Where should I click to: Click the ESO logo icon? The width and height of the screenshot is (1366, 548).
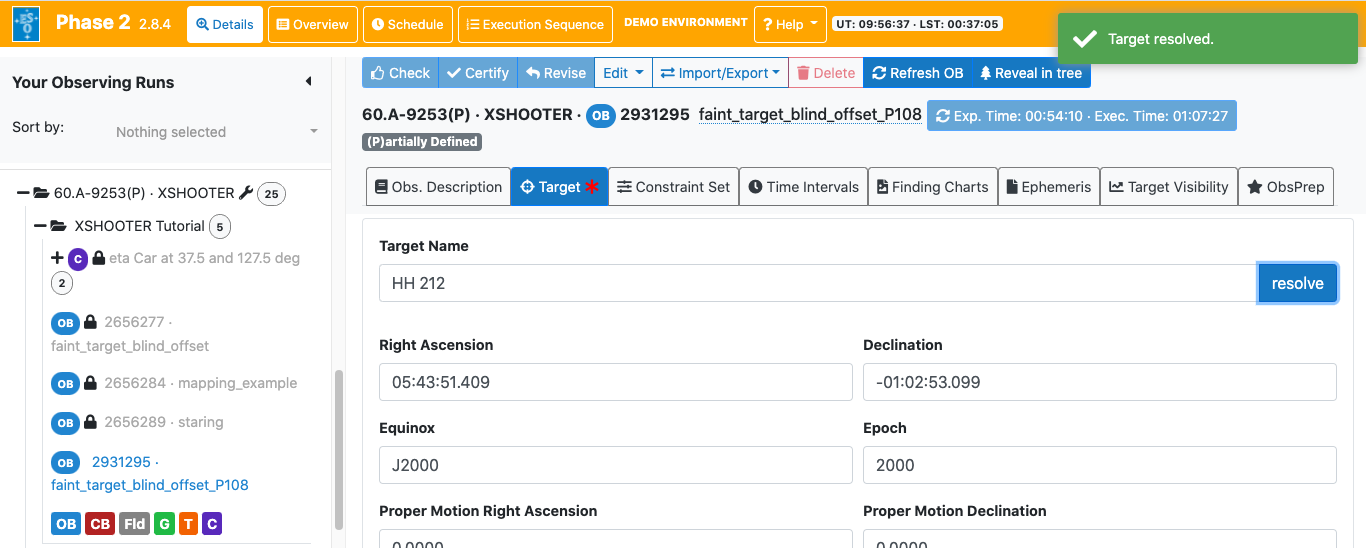[x=26, y=24]
